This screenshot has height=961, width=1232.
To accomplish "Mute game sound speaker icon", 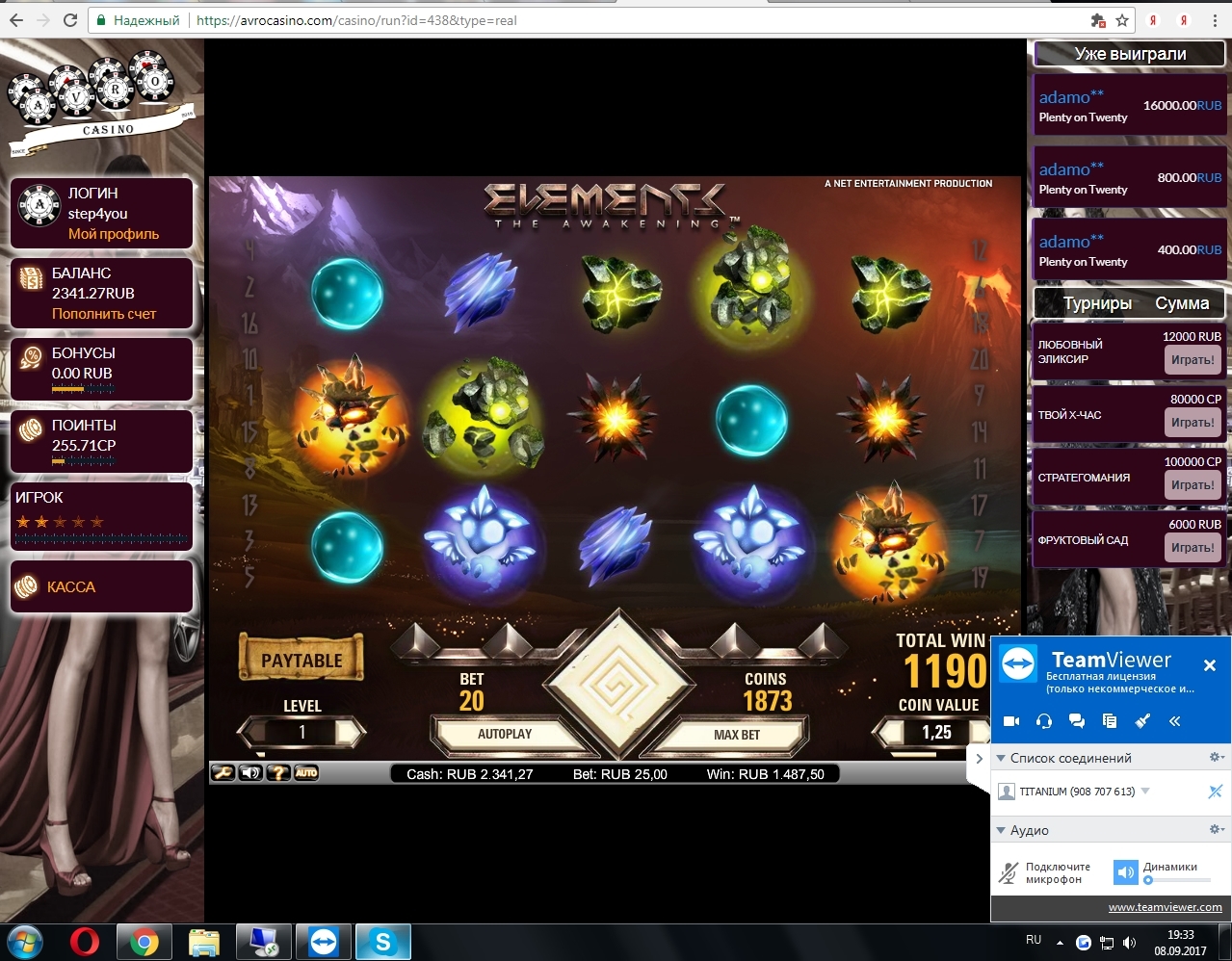I will pyautogui.click(x=250, y=772).
